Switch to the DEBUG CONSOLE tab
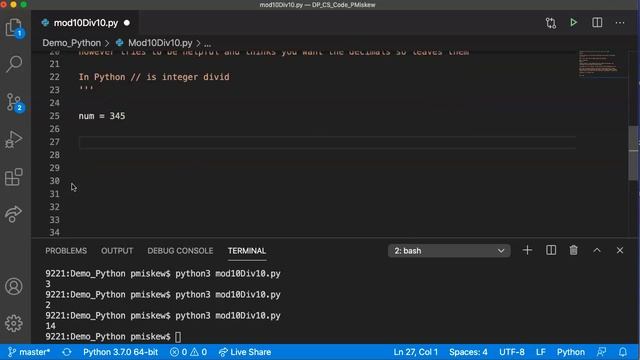640x360 pixels. tap(180, 251)
